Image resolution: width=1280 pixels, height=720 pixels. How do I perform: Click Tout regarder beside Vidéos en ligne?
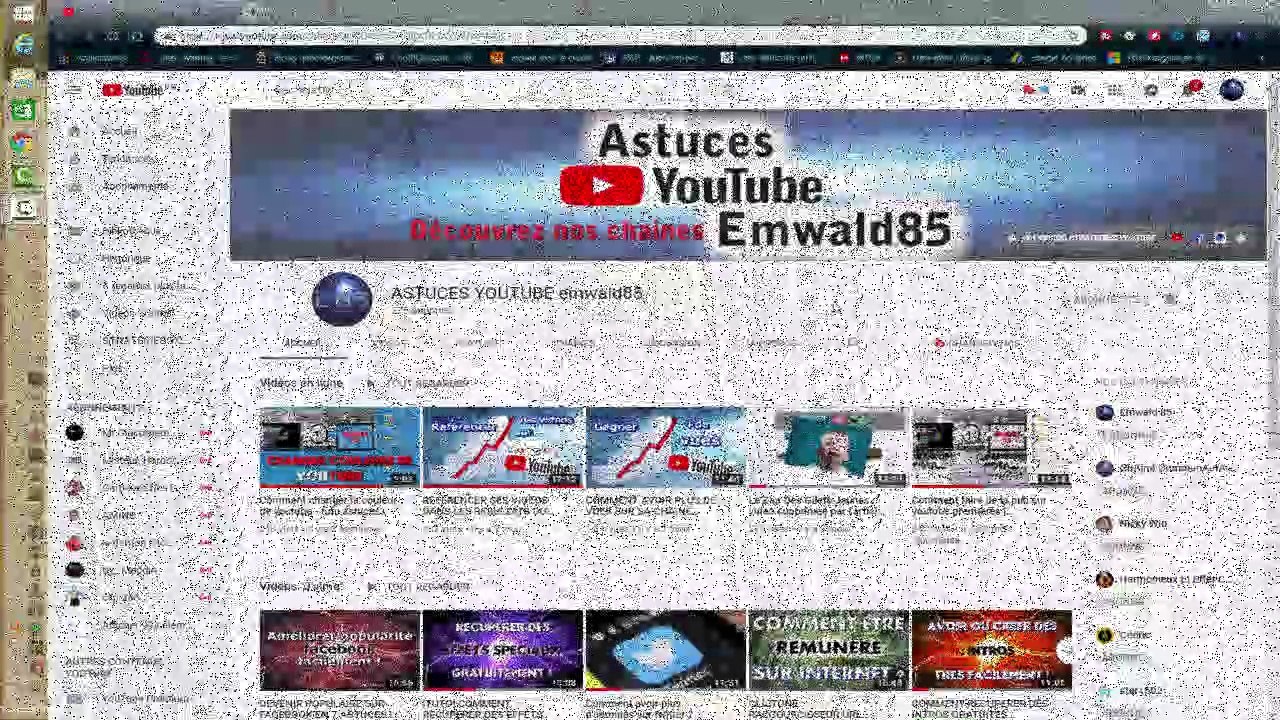(418, 383)
